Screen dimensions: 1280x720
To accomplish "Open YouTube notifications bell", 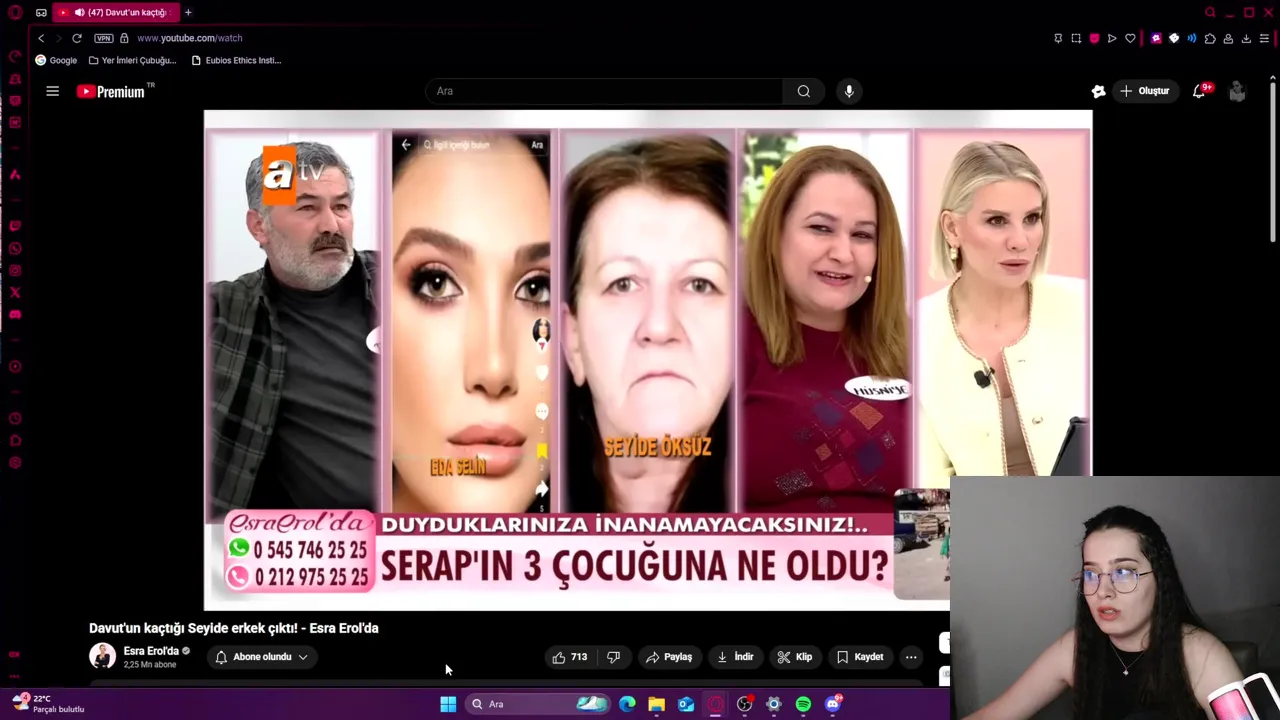I will pos(1199,91).
